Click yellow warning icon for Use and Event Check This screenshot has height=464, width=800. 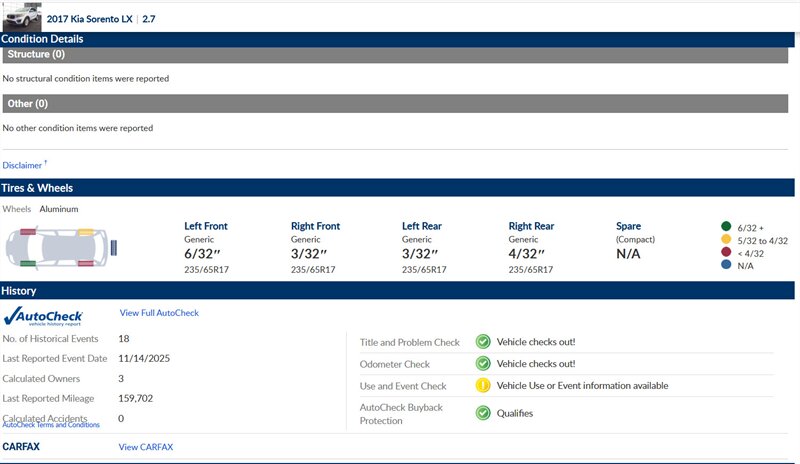pyautogui.click(x=483, y=385)
